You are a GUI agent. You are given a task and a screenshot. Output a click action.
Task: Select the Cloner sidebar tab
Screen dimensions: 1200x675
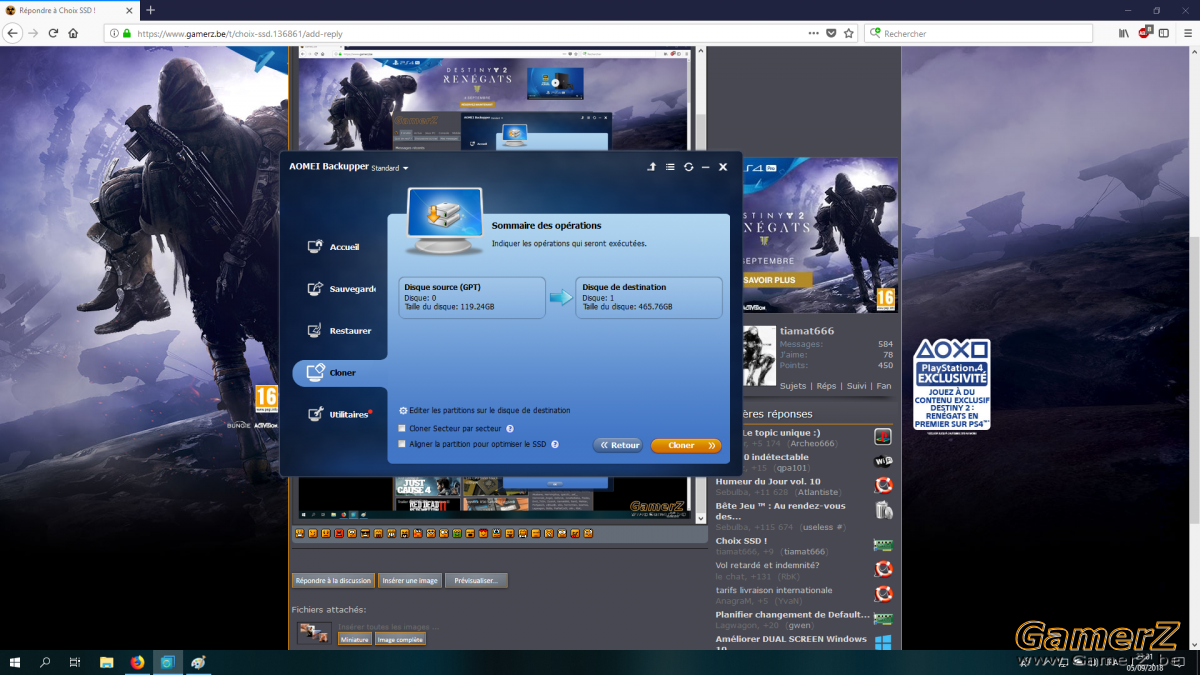pyautogui.click(x=339, y=373)
